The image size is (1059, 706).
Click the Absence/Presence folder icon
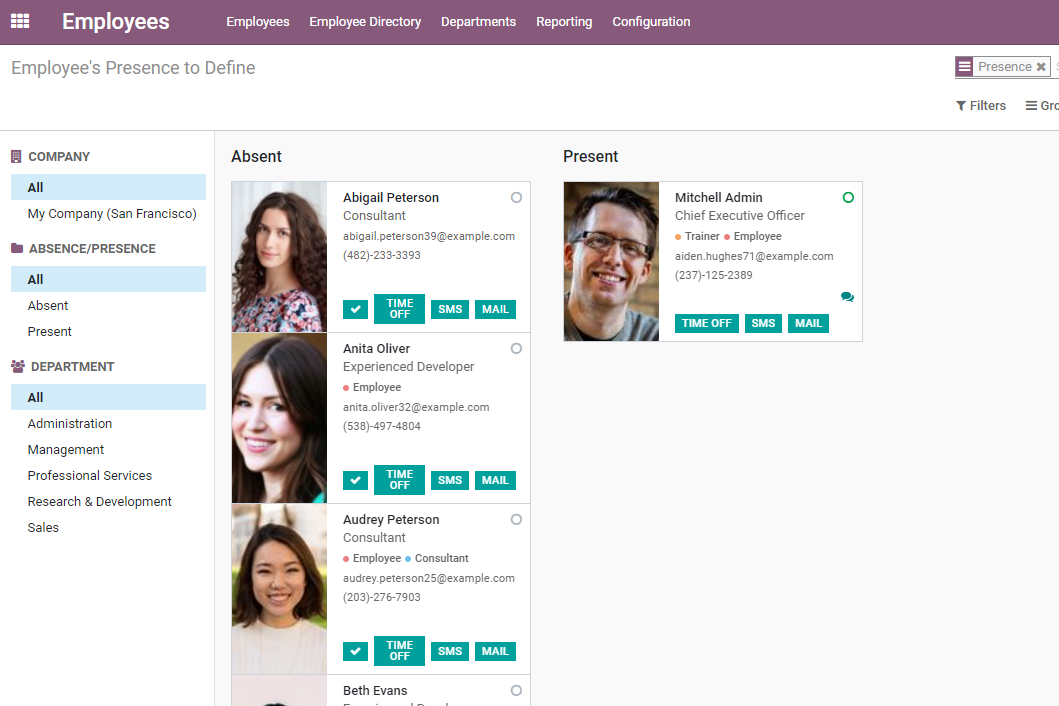tap(17, 249)
